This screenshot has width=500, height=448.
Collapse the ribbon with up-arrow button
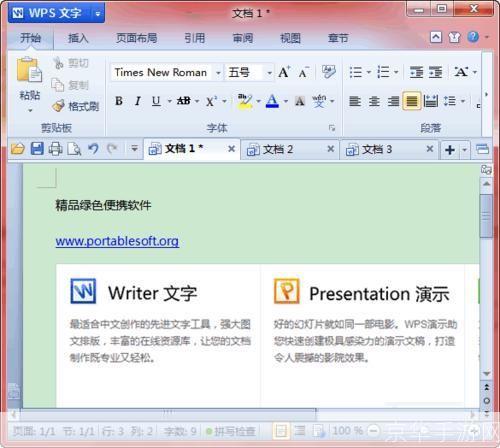(x=436, y=37)
